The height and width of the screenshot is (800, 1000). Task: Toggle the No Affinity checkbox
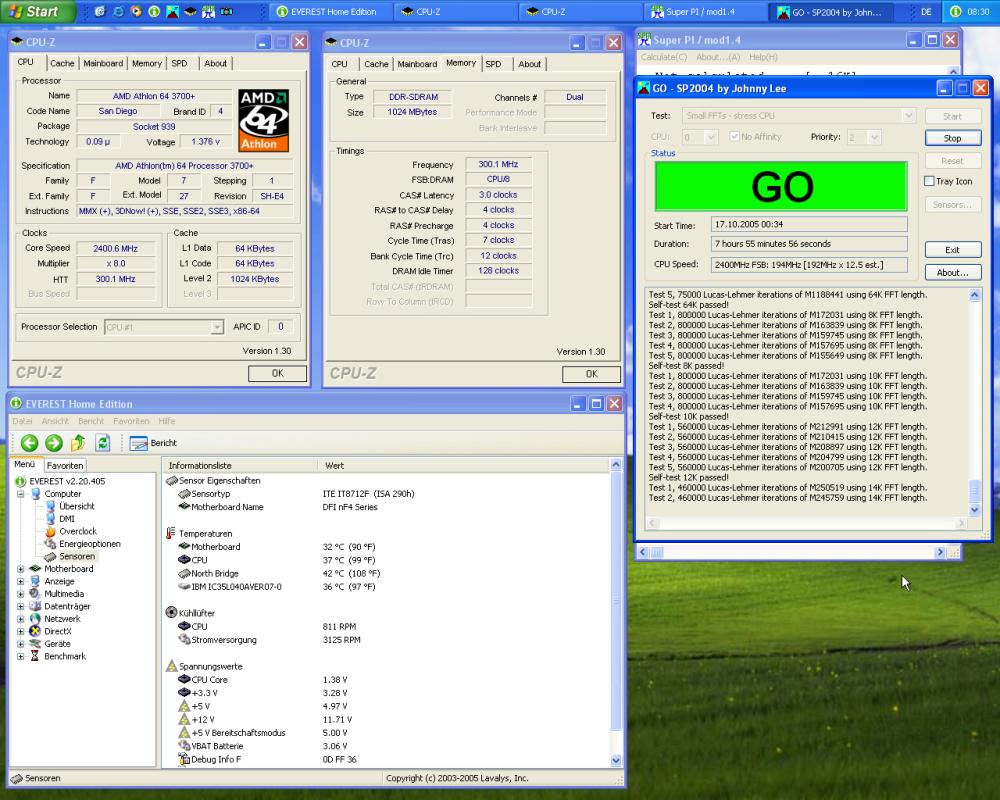(x=734, y=137)
